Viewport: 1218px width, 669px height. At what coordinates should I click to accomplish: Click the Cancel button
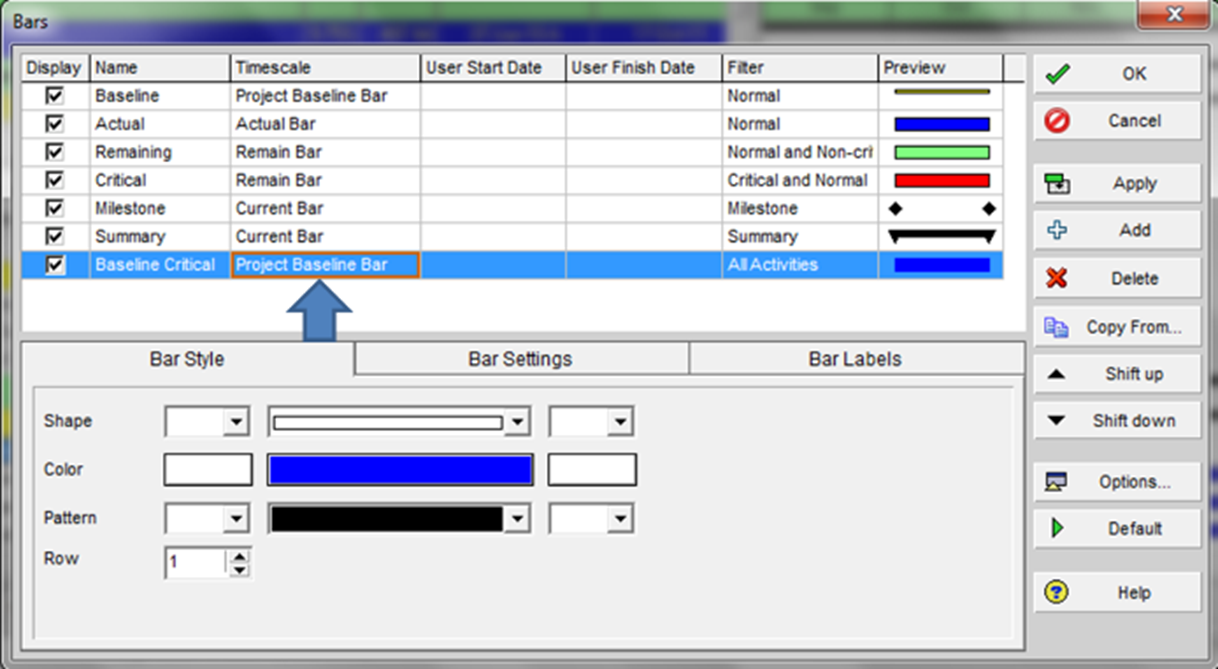click(1117, 121)
